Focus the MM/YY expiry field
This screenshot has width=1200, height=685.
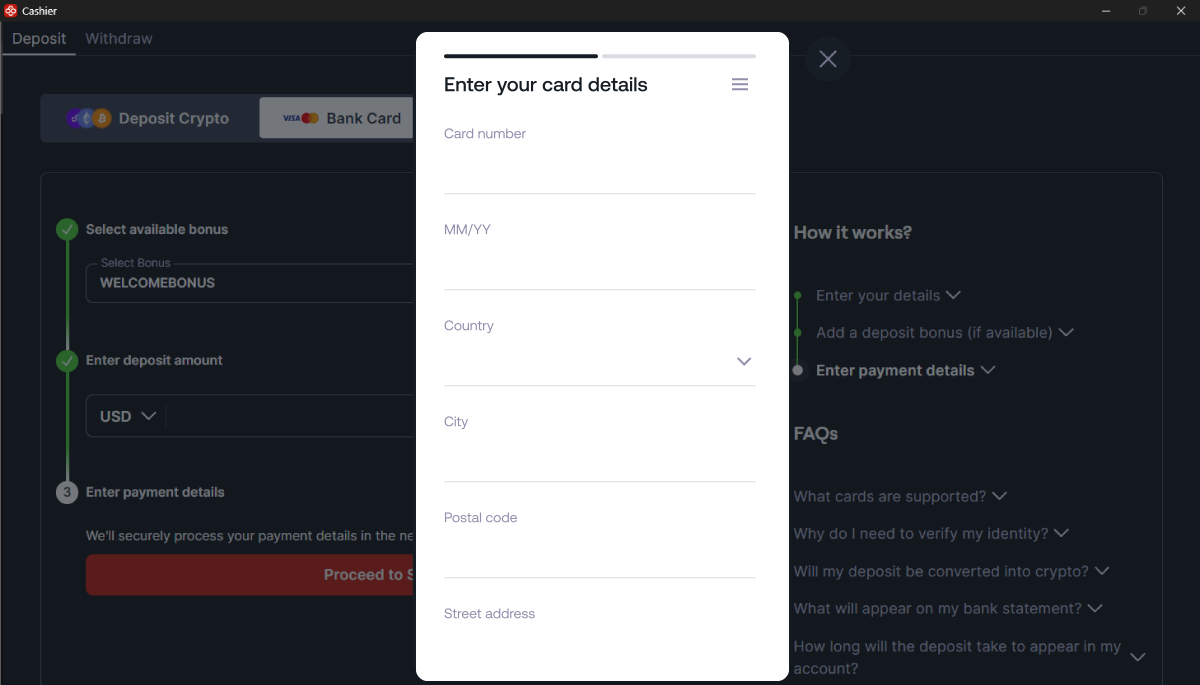[600, 266]
